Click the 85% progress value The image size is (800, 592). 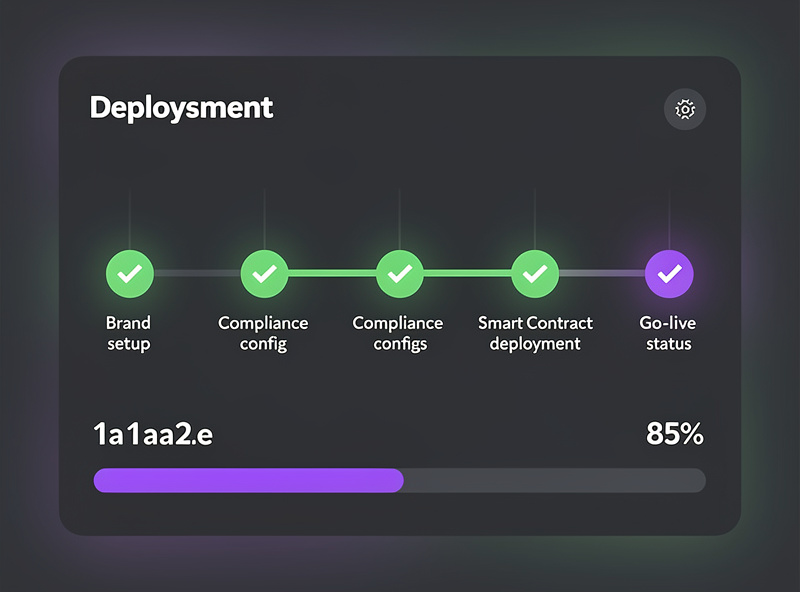click(675, 435)
